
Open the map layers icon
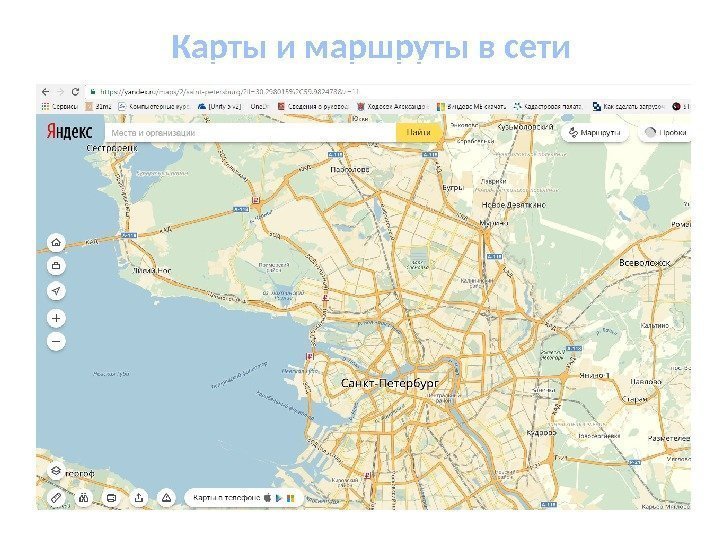[x=56, y=471]
